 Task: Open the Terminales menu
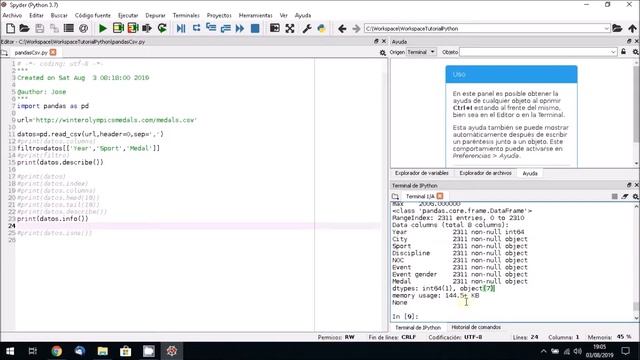pyautogui.click(x=186, y=15)
